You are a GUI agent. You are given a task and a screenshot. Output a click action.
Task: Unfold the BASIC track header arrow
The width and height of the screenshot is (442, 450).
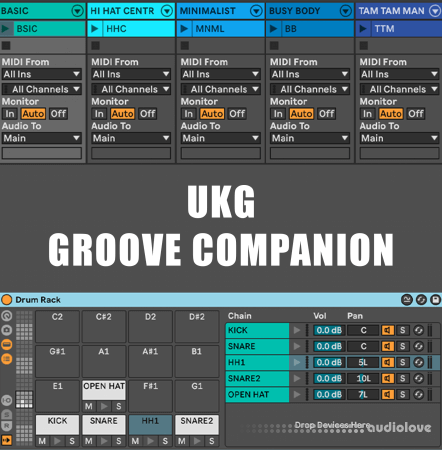click(x=77, y=11)
